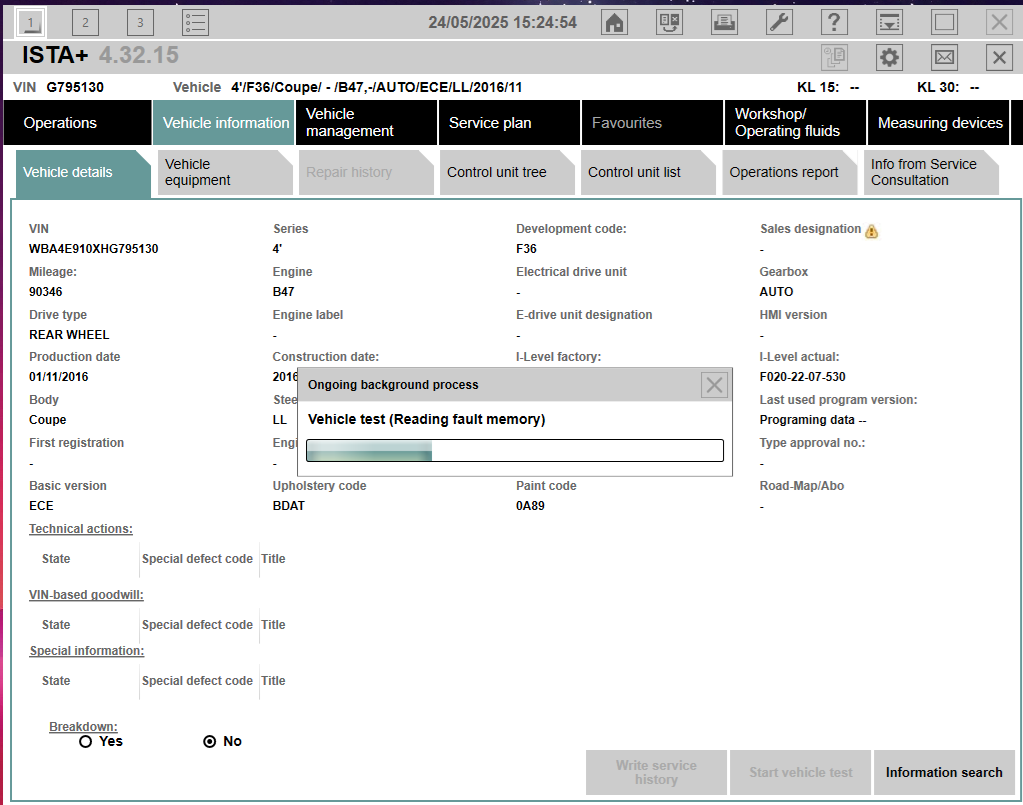Click the Paint code value 0A89
The width and height of the screenshot is (1023, 805).
pos(530,506)
